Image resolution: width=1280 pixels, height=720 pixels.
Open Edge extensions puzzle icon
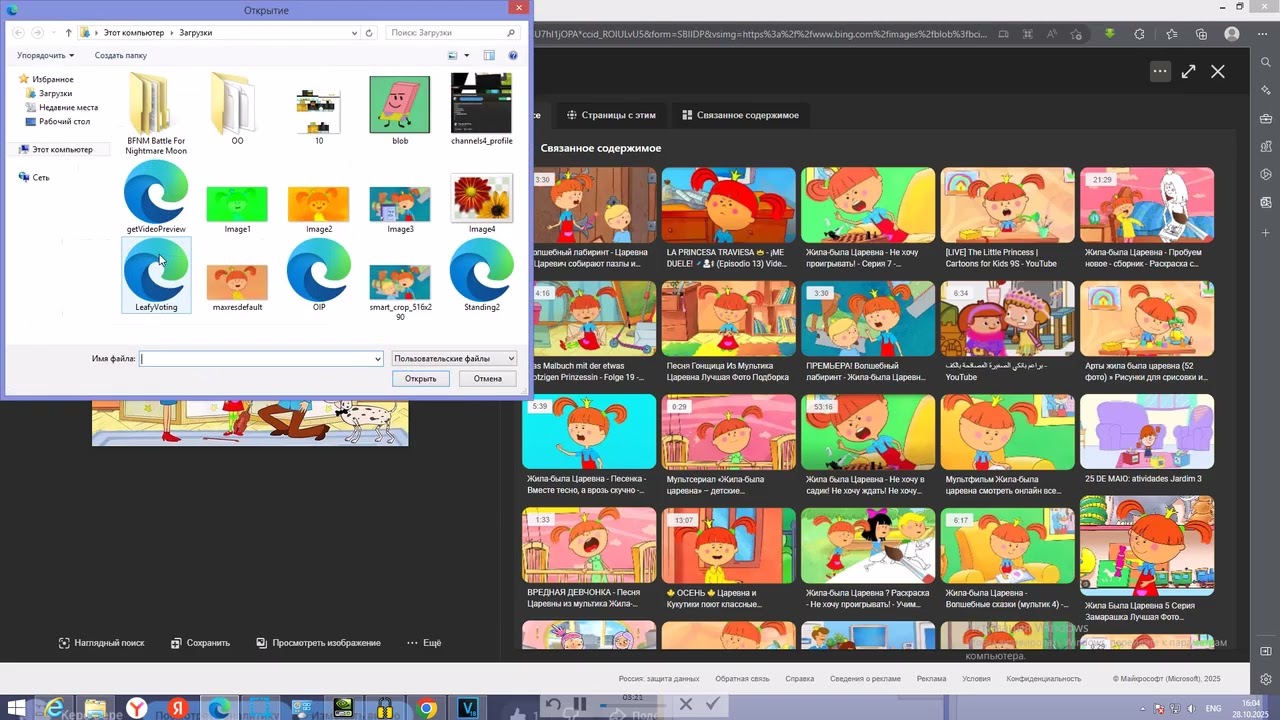point(1139,34)
